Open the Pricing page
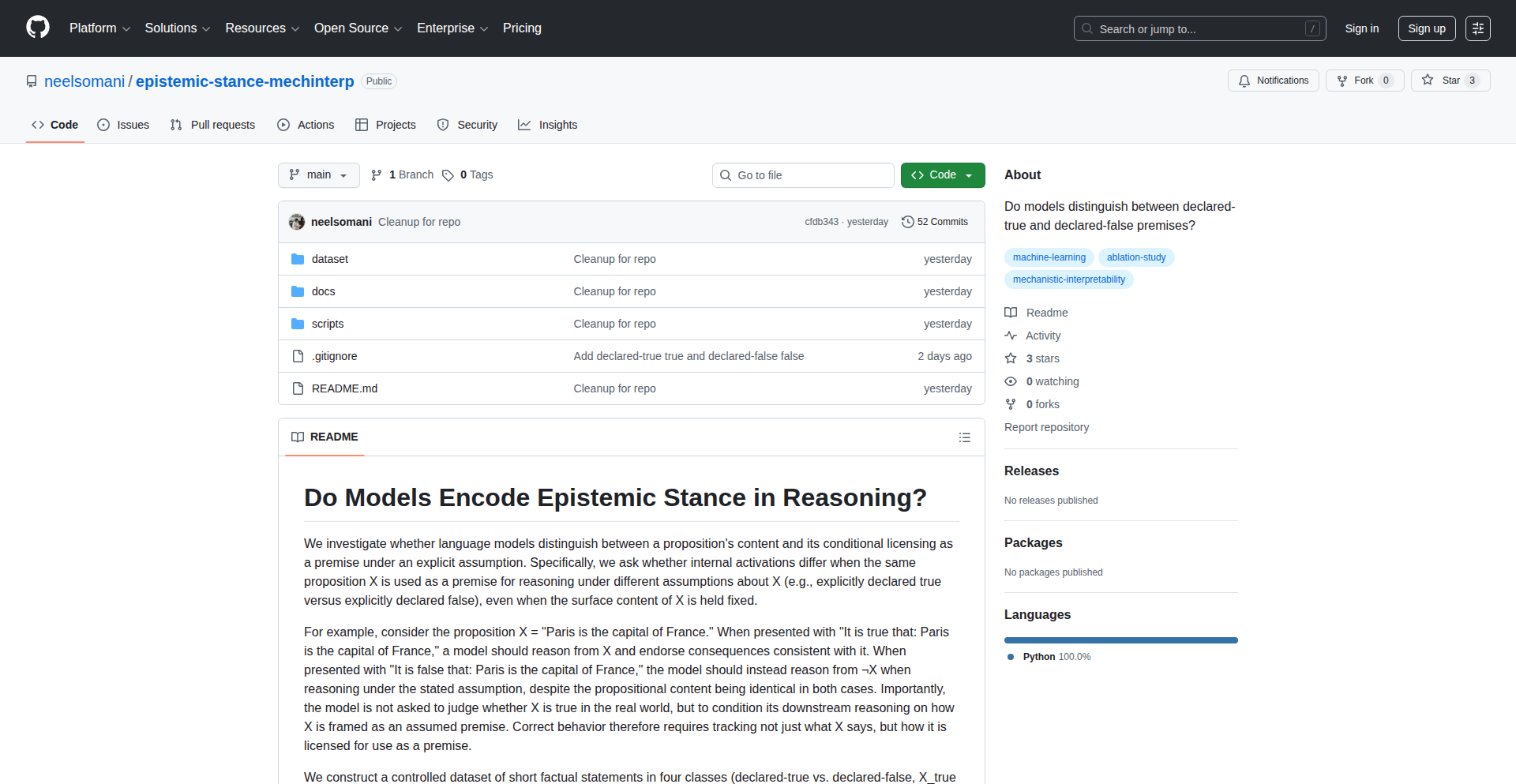 522,28
